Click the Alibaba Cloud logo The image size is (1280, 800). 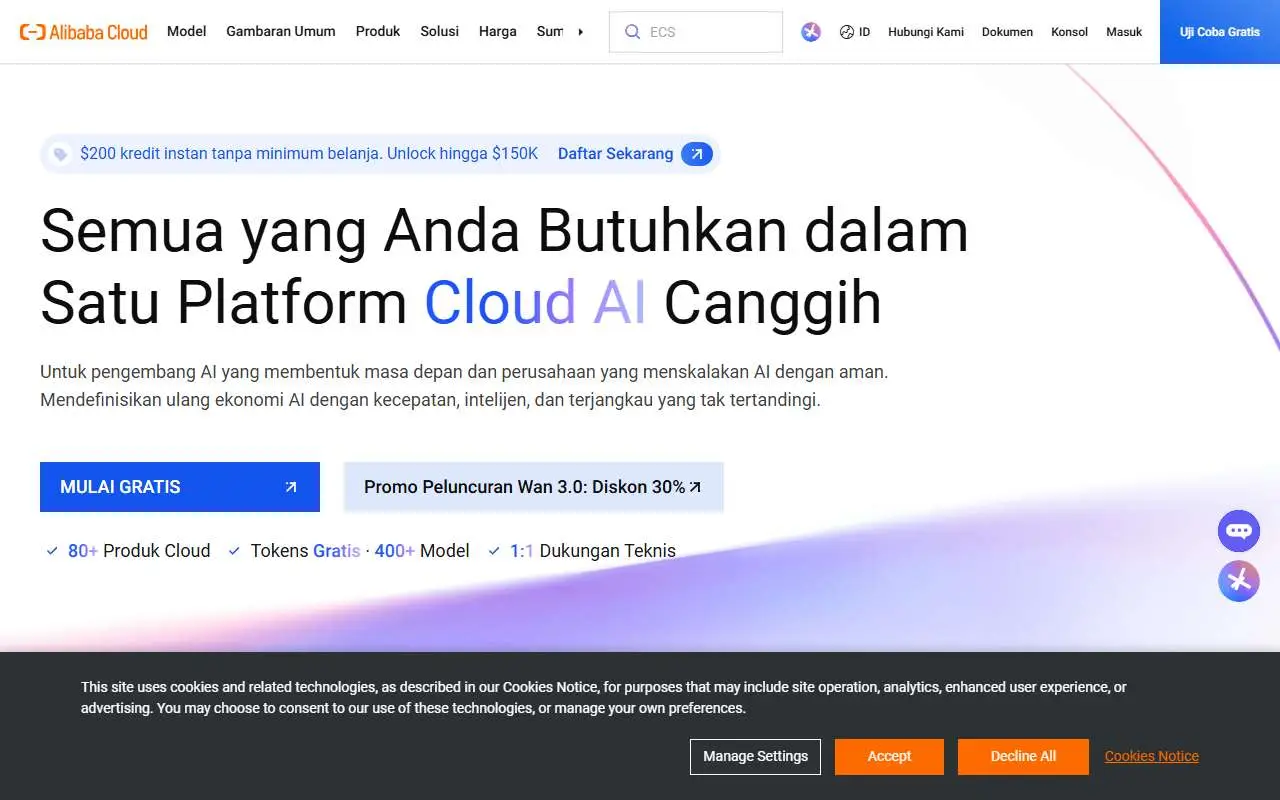(84, 32)
